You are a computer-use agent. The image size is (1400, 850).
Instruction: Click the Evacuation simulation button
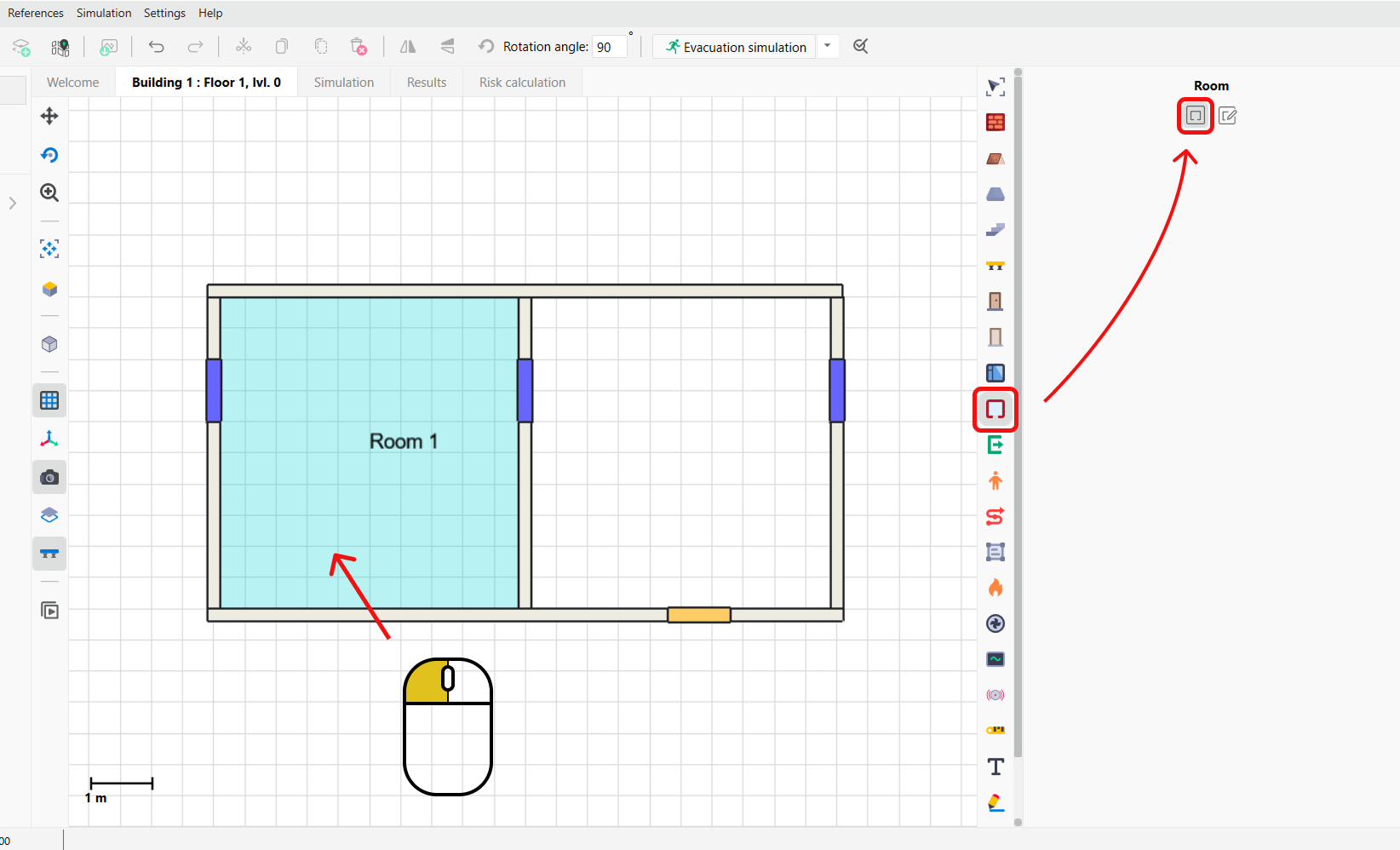(x=736, y=47)
